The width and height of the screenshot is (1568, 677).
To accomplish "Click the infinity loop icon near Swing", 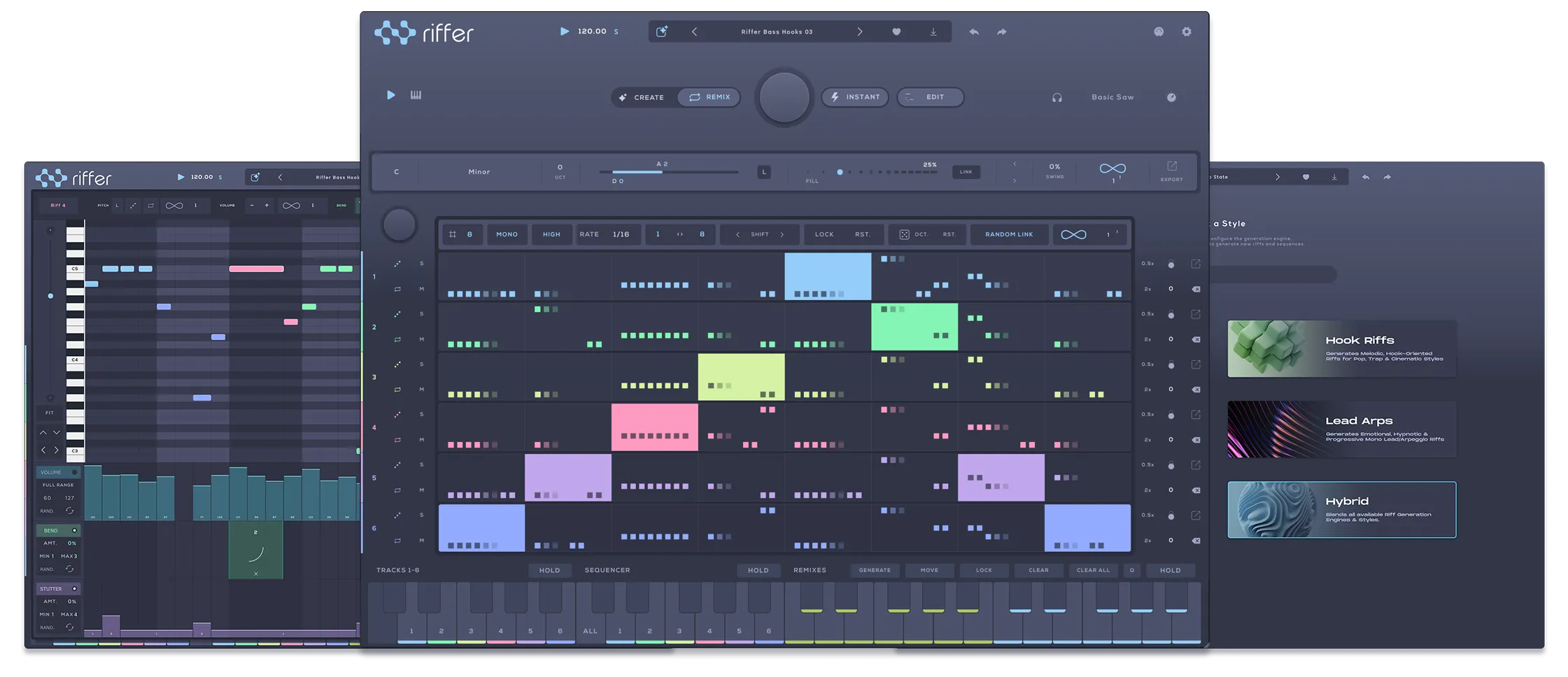I will [x=1113, y=169].
